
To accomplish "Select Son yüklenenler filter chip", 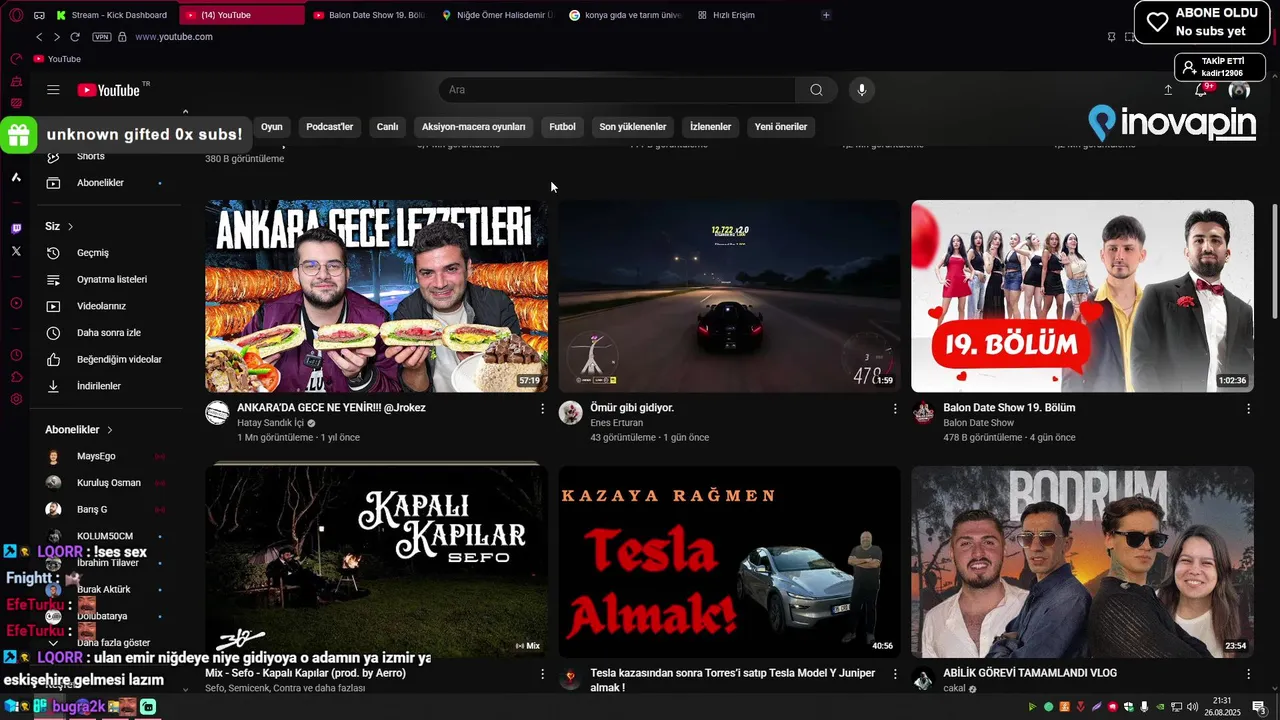I will click(633, 127).
